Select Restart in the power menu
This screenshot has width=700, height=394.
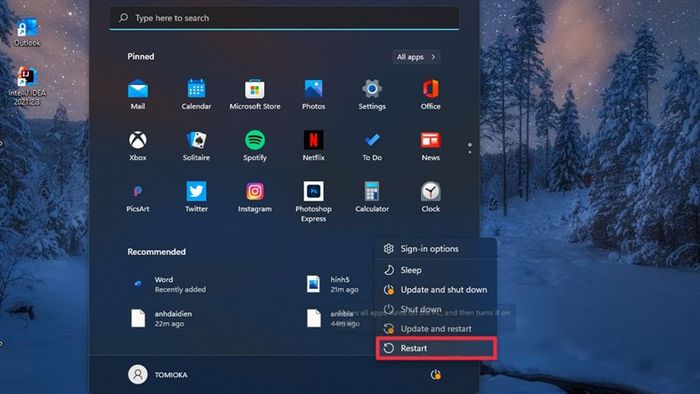click(436, 348)
